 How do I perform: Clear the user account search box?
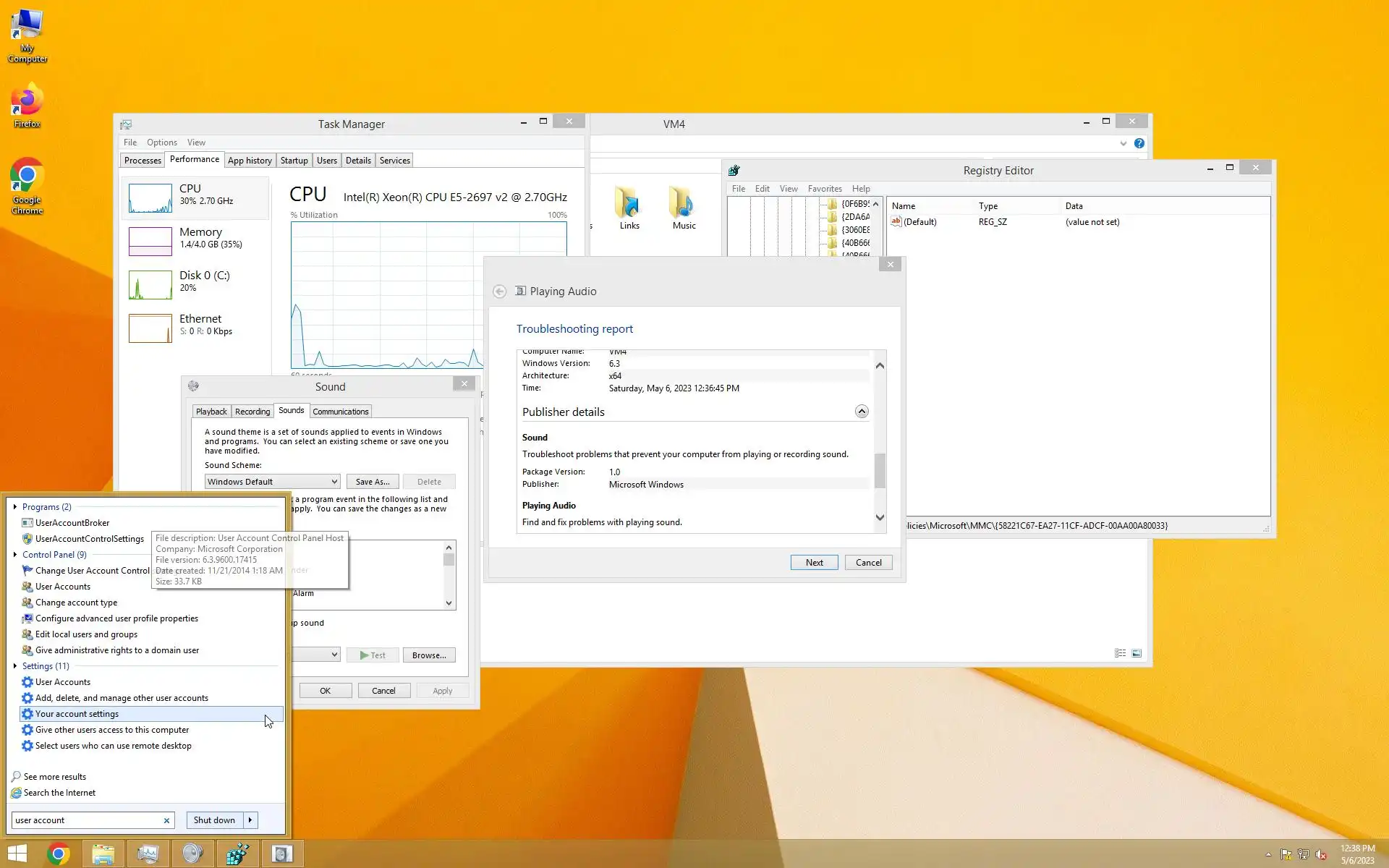166,820
